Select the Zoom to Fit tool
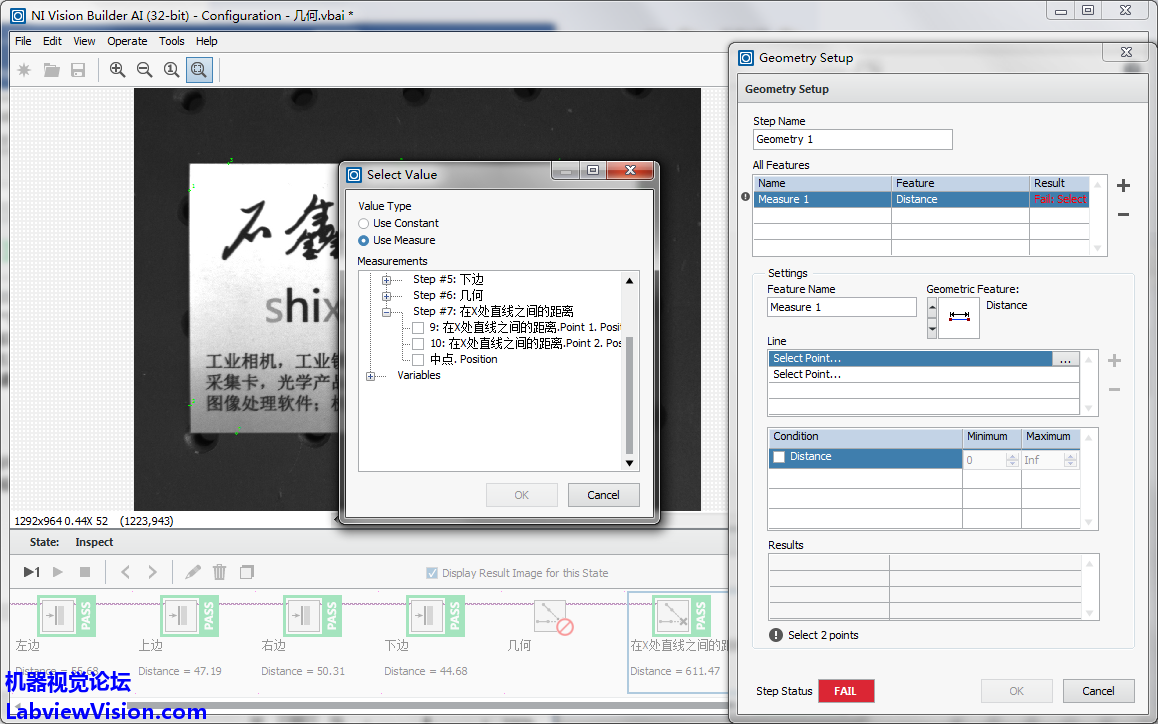This screenshot has width=1158, height=724. point(199,70)
